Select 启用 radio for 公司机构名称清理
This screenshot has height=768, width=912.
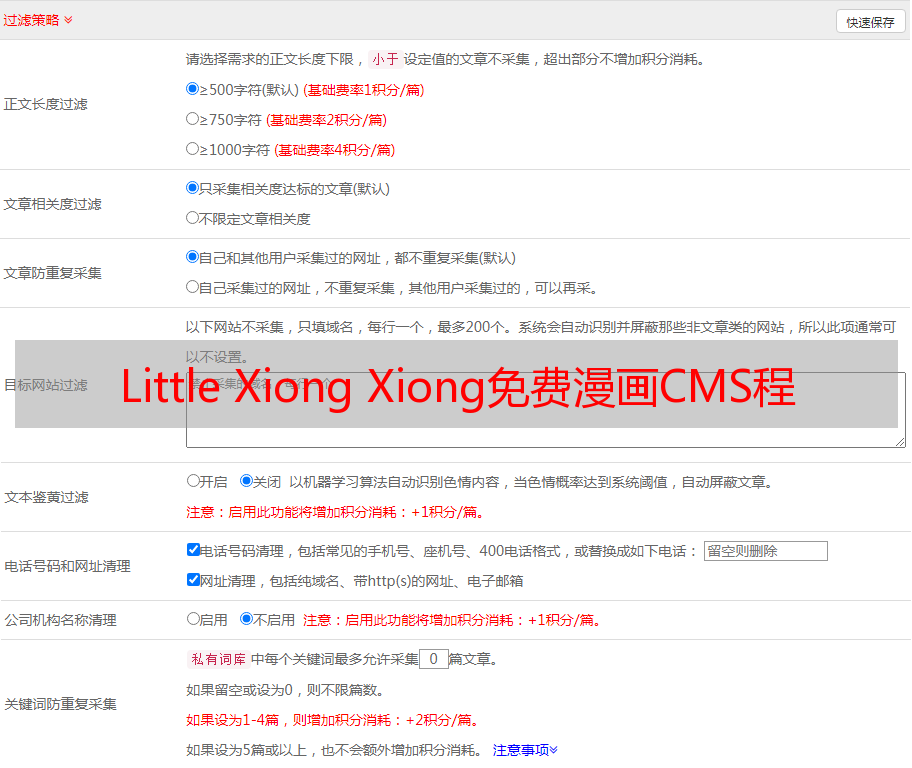pyautogui.click(x=193, y=619)
